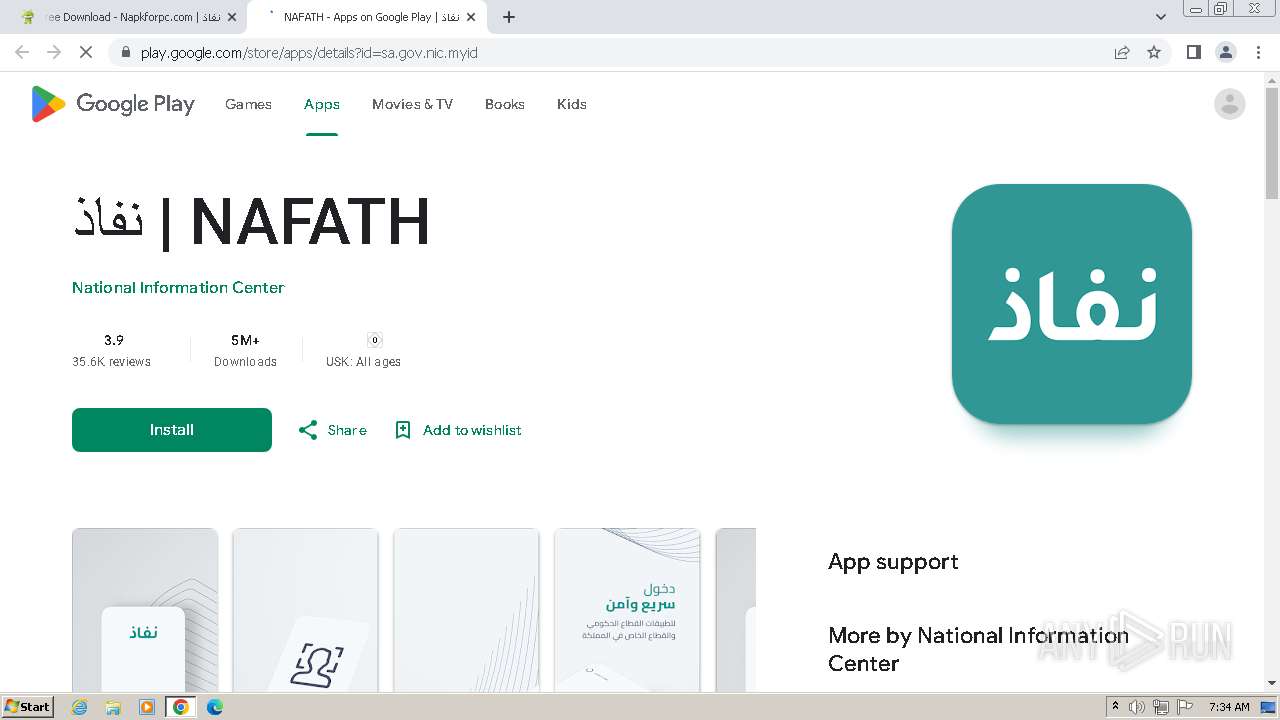Click the Google Play logo

[x=113, y=104]
